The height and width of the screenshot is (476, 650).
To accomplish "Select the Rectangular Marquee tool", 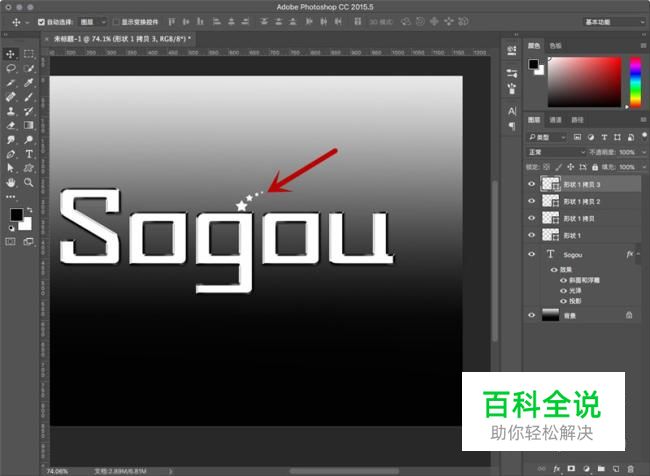I will pyautogui.click(x=29, y=54).
